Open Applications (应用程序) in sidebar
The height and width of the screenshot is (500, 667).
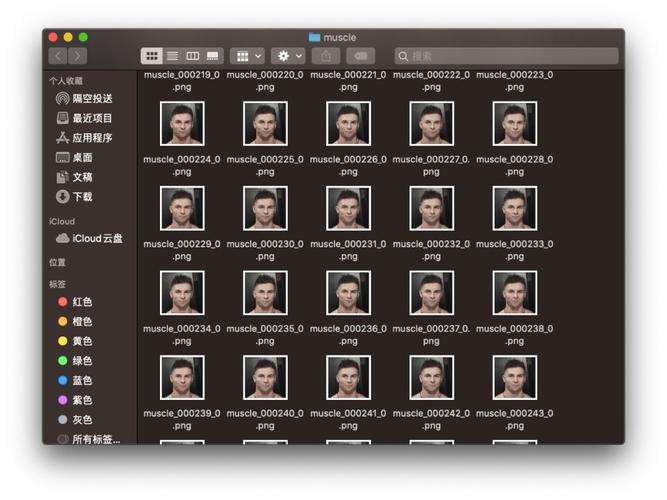(x=84, y=138)
